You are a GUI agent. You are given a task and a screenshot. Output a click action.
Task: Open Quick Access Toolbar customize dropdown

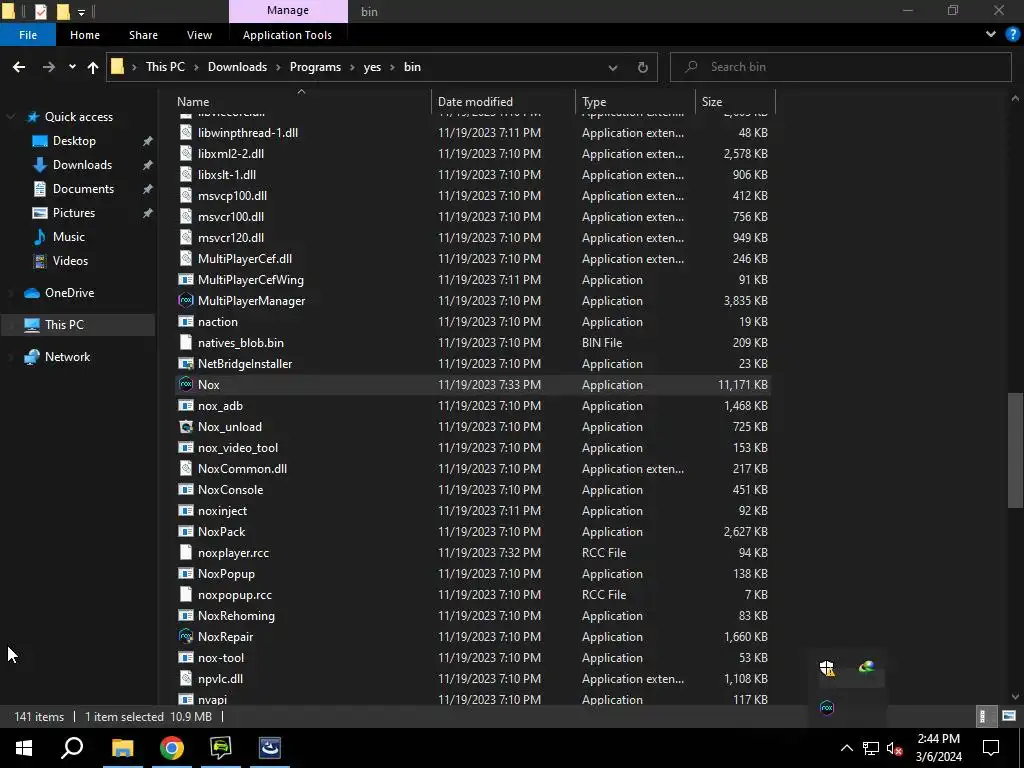pyautogui.click(x=81, y=12)
